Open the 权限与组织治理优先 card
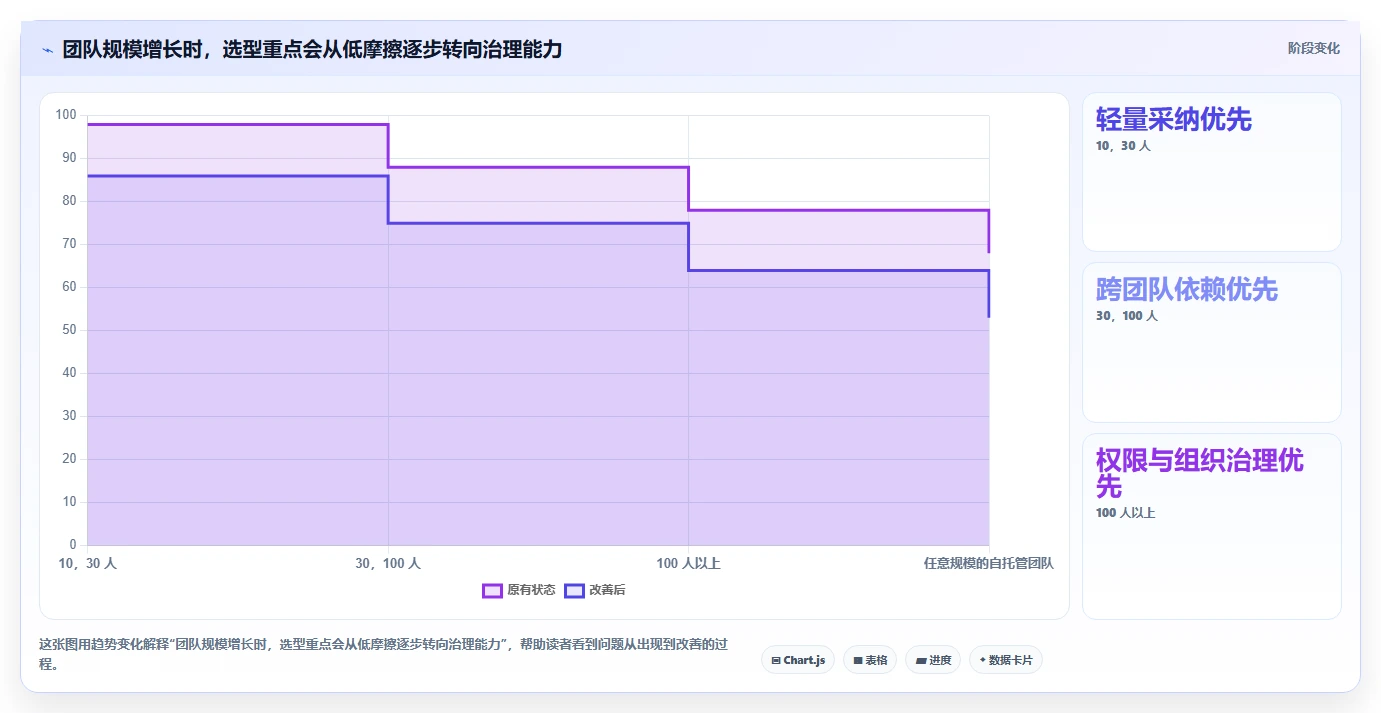Screen dimensions: 1381x713 click(1212, 526)
